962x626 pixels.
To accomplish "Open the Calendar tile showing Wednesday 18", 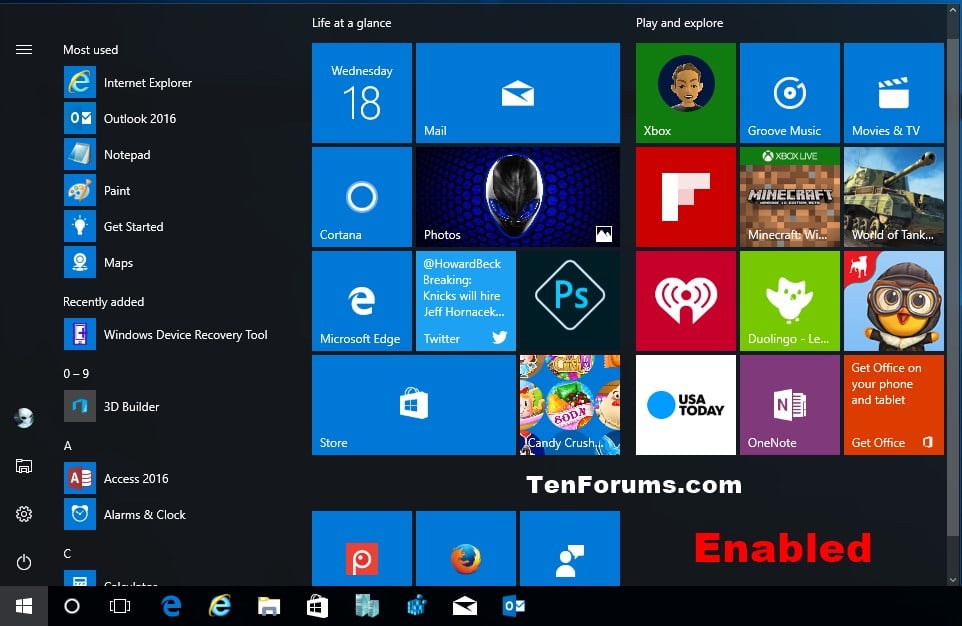I will (362, 93).
